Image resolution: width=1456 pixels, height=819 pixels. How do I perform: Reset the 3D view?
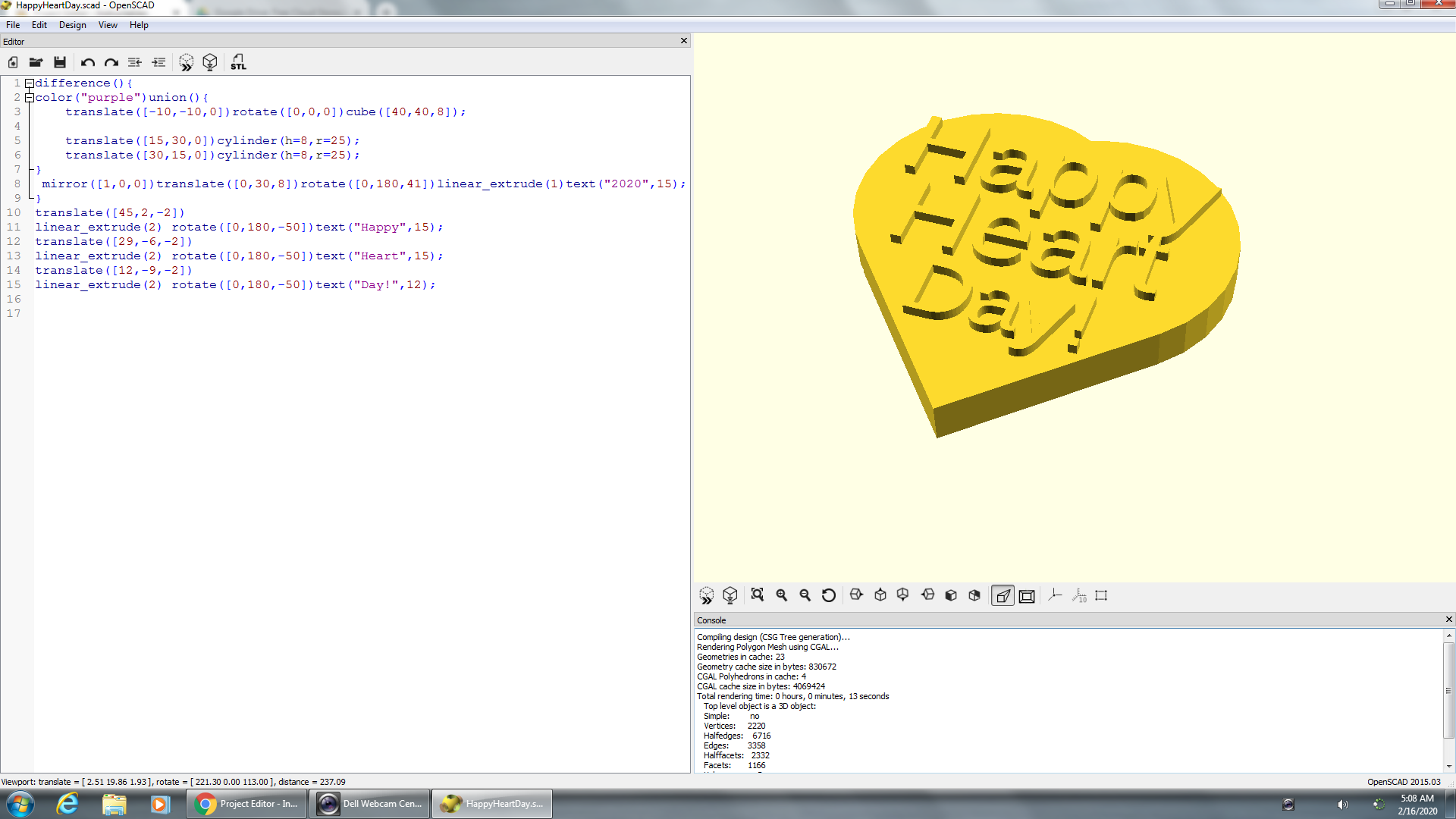(x=829, y=595)
